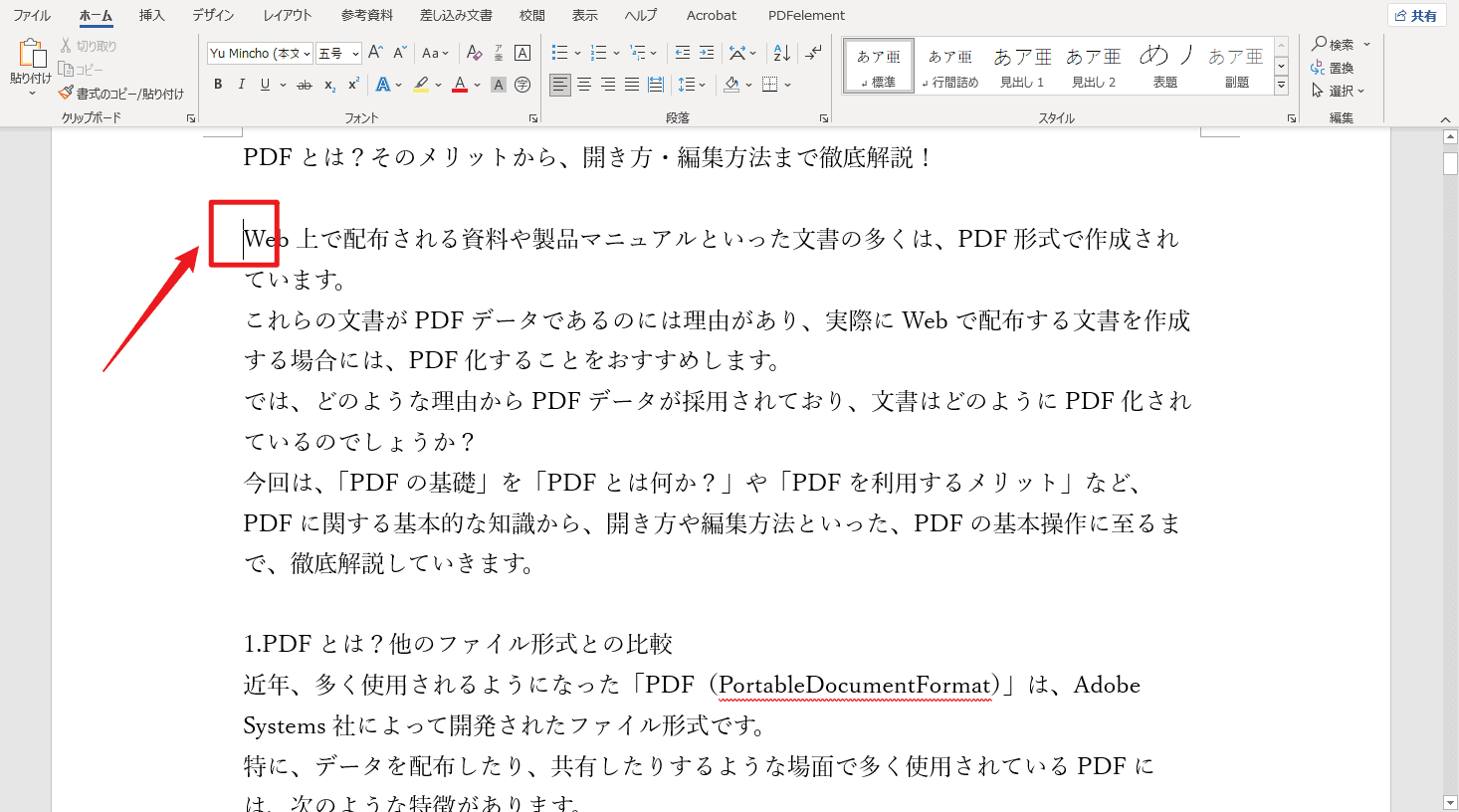Sort text with the A-Z sort icon
Image resolution: width=1459 pixels, height=812 pixels.
click(x=782, y=53)
